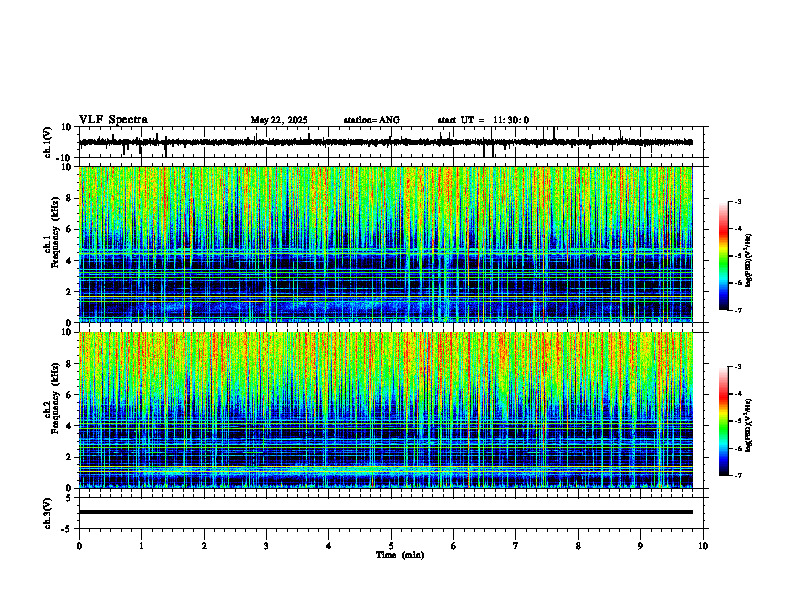
Task: Click time axis tick label "5"
Action: [x=391, y=546]
